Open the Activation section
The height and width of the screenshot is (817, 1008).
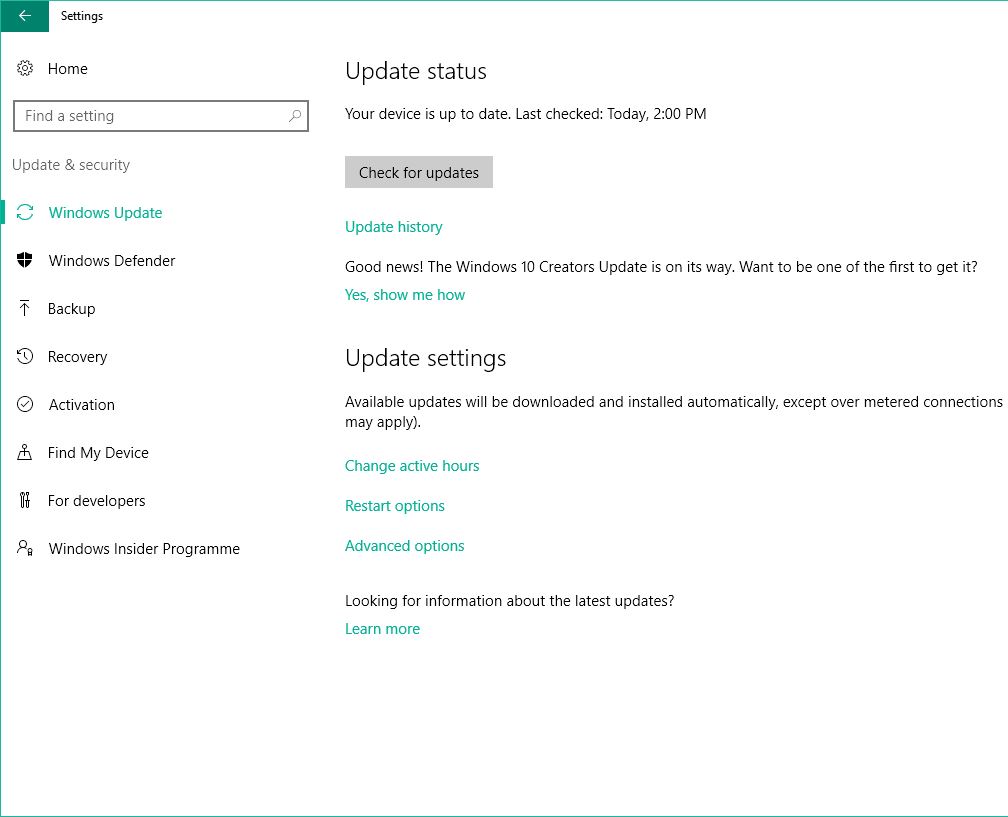point(82,405)
